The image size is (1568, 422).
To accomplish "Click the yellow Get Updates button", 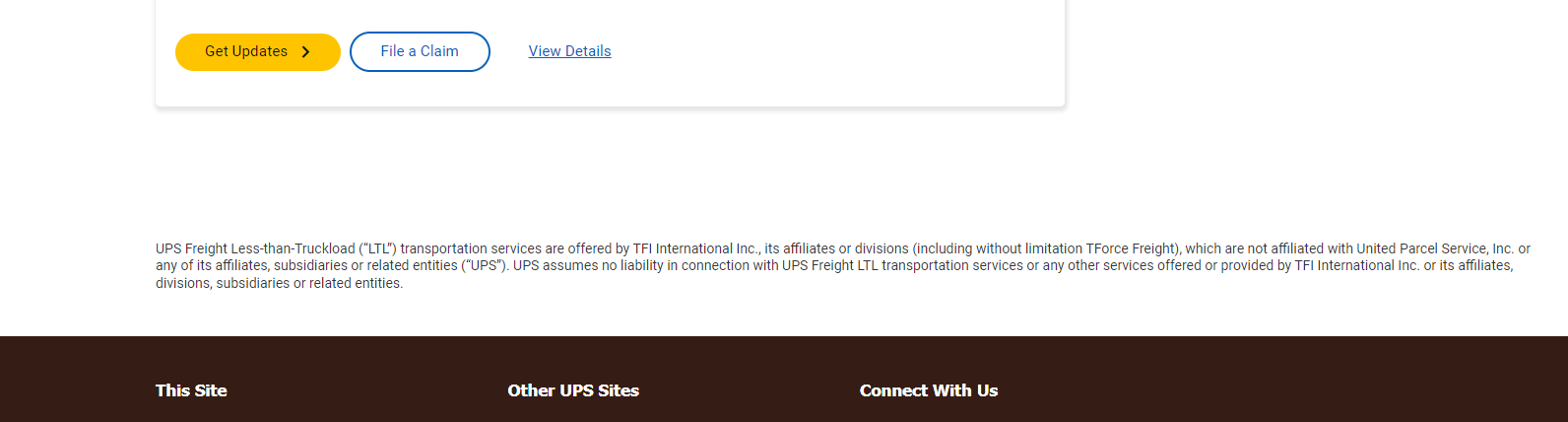I will tap(258, 52).
